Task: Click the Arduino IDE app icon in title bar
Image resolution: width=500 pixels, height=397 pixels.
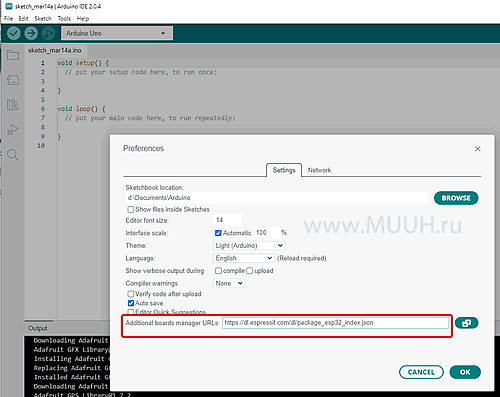Action: [9, 6]
